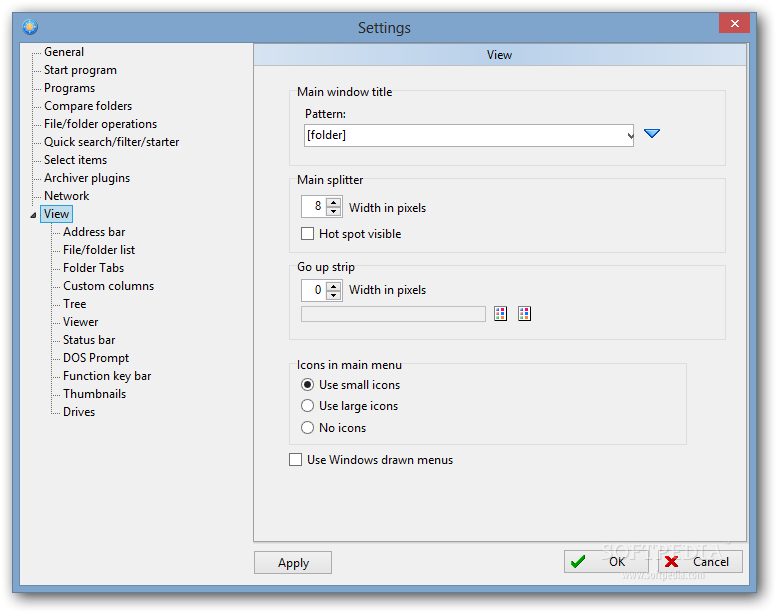The image size is (777, 613).
Task: Open Network settings page
Action: 66,196
